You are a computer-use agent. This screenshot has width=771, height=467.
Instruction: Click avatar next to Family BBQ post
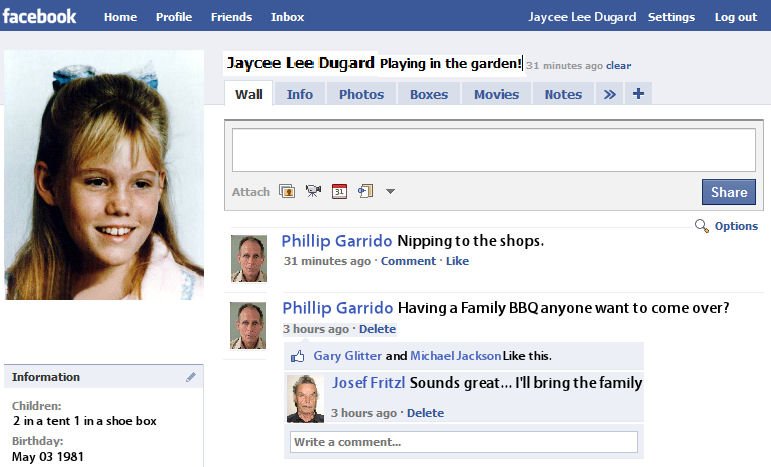click(x=248, y=325)
